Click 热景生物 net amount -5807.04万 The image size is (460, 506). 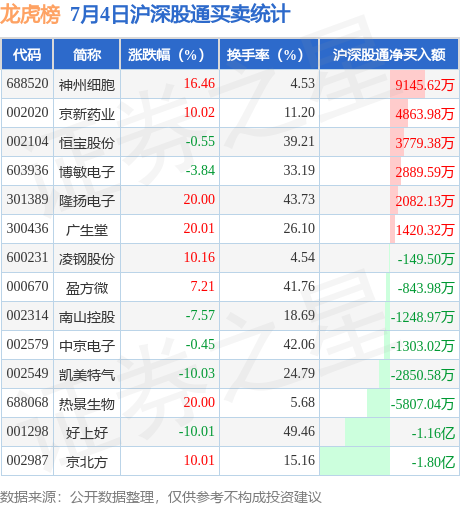click(x=423, y=404)
